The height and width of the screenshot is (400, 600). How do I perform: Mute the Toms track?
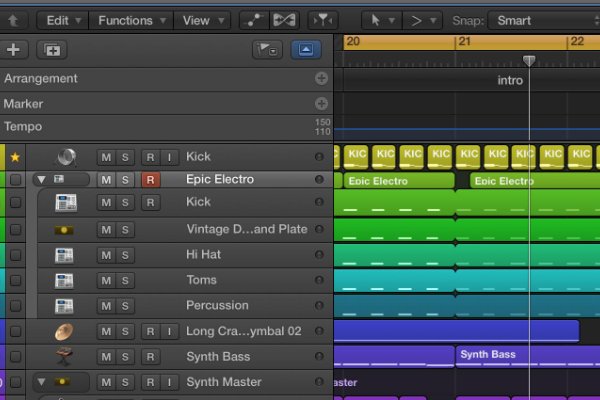[105, 280]
